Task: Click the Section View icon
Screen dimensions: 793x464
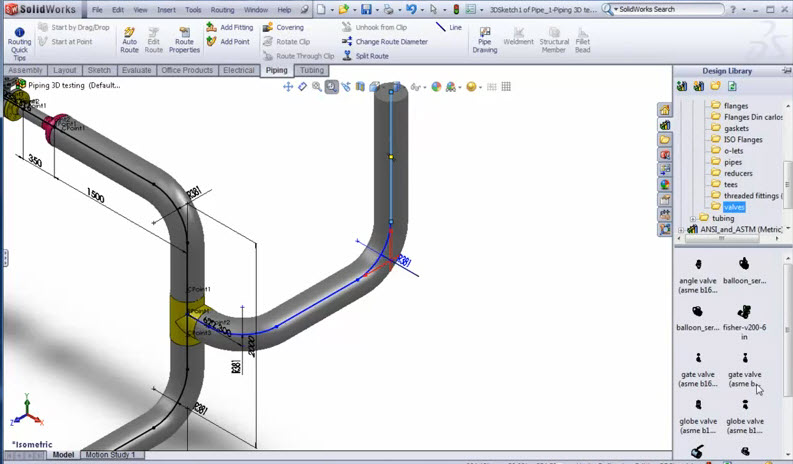Action: (x=360, y=87)
